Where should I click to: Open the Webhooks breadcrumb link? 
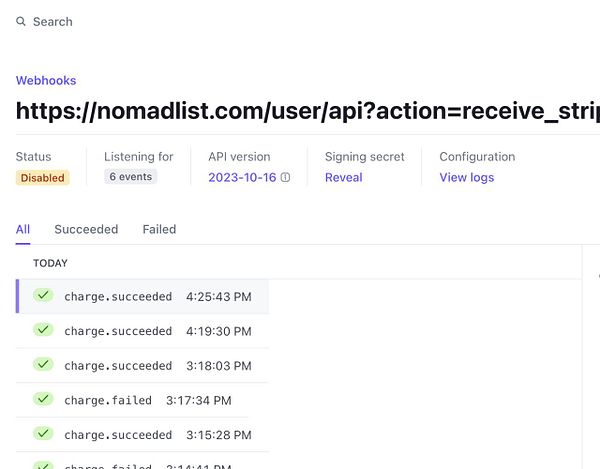pyautogui.click(x=46, y=80)
